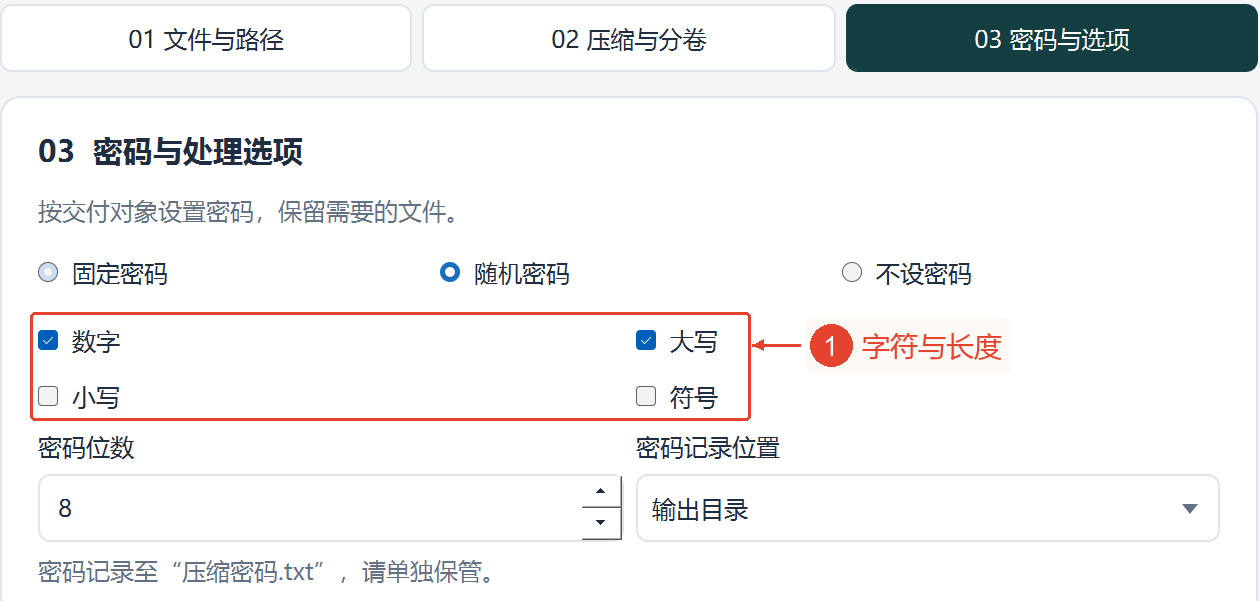This screenshot has width=1260, height=601.
Task: Open the 02 压缩与分卷 tab
Action: pyautogui.click(x=629, y=39)
